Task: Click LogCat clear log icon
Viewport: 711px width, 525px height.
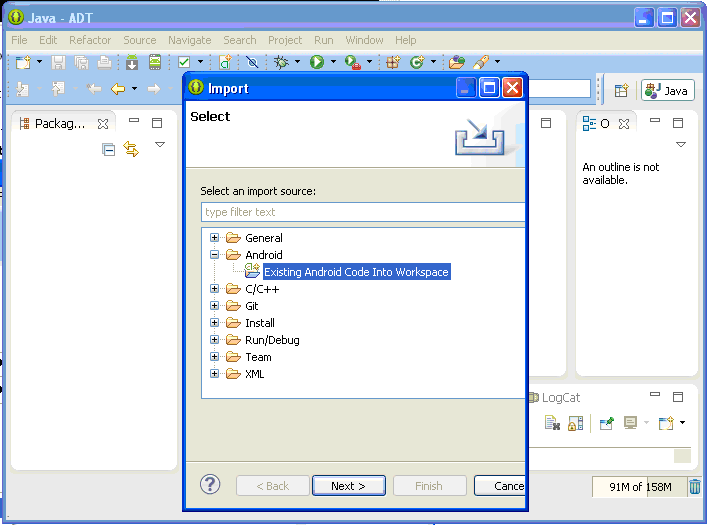Action: point(552,423)
